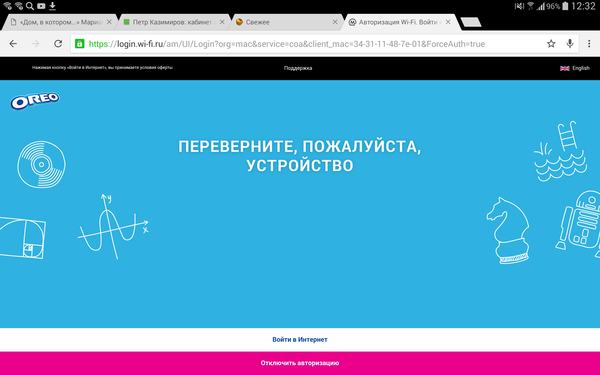
Task: Close the «Дом, в котором...» tab
Action: [109, 22]
